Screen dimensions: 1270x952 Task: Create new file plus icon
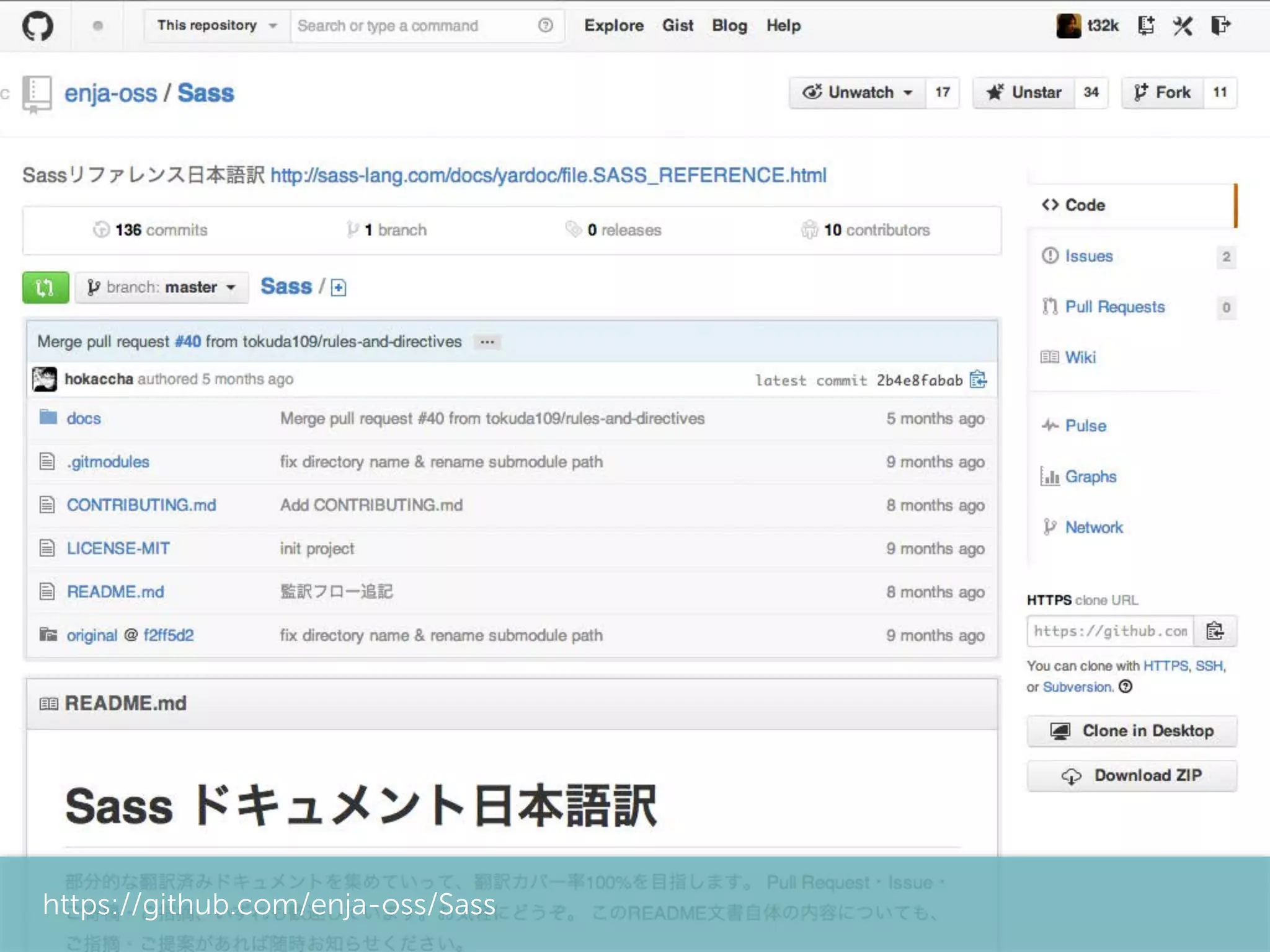339,288
